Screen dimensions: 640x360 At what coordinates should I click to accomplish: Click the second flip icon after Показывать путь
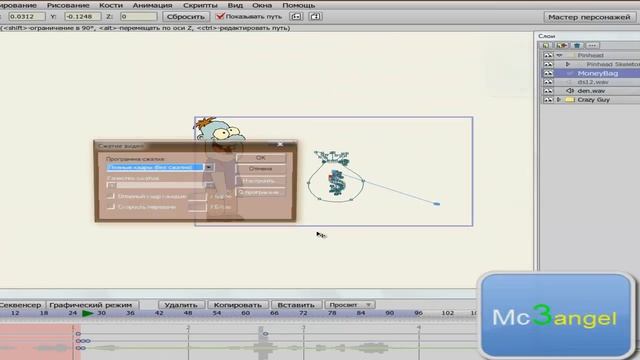coord(315,16)
